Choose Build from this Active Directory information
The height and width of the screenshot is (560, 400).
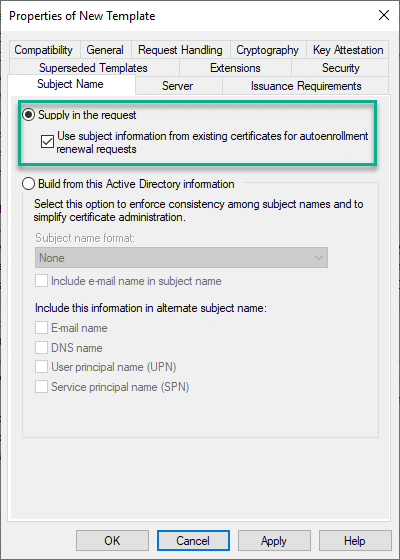click(29, 184)
